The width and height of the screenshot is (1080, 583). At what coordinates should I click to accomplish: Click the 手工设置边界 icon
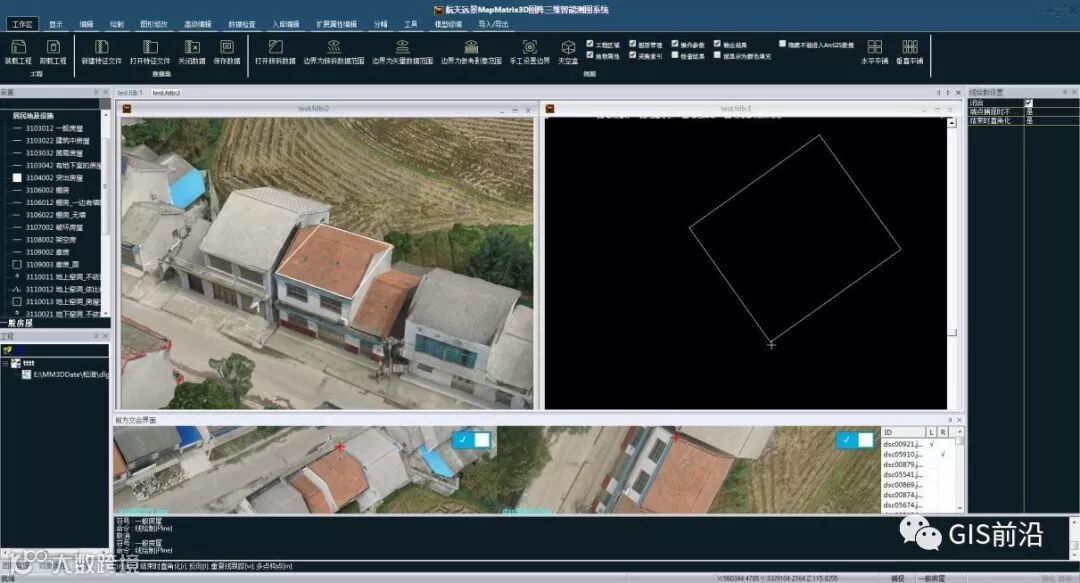click(530, 47)
